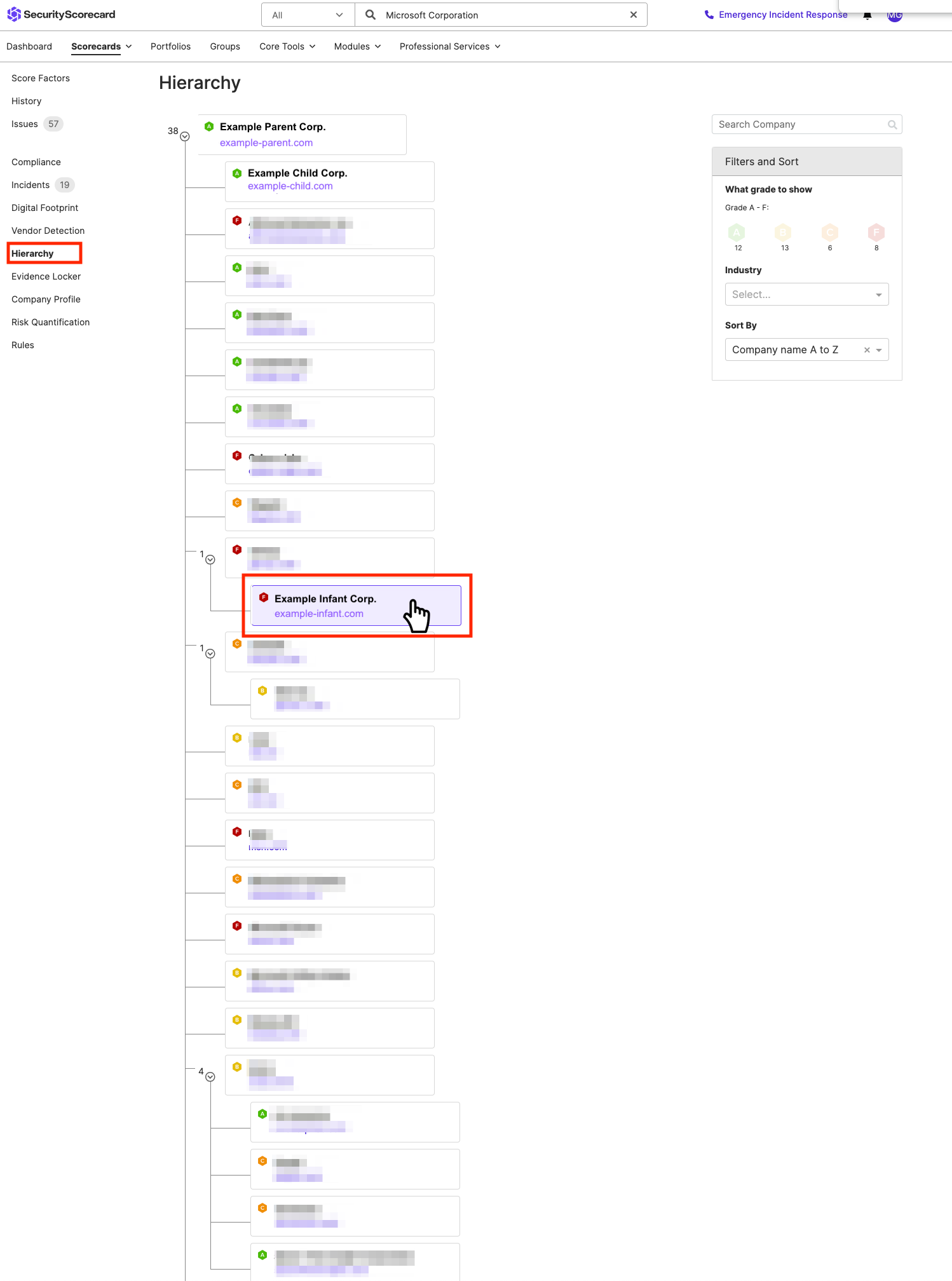
Task: Open Digital Footprint in the sidebar
Action: pyautogui.click(x=44, y=208)
